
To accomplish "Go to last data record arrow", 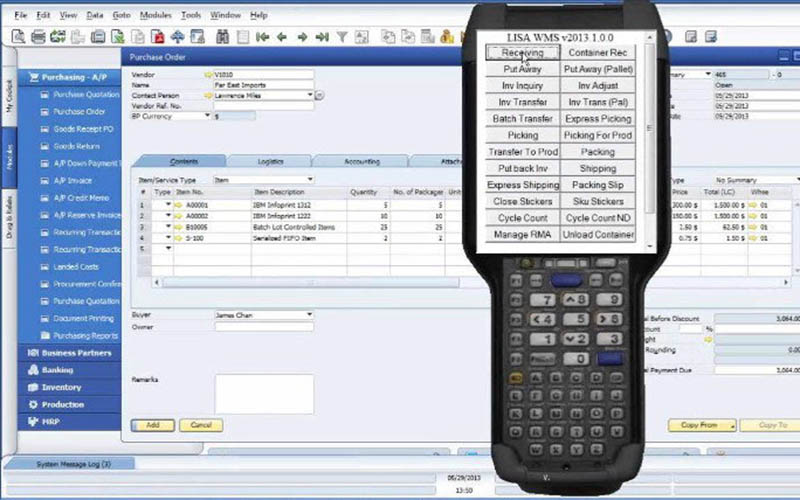I will coord(322,37).
